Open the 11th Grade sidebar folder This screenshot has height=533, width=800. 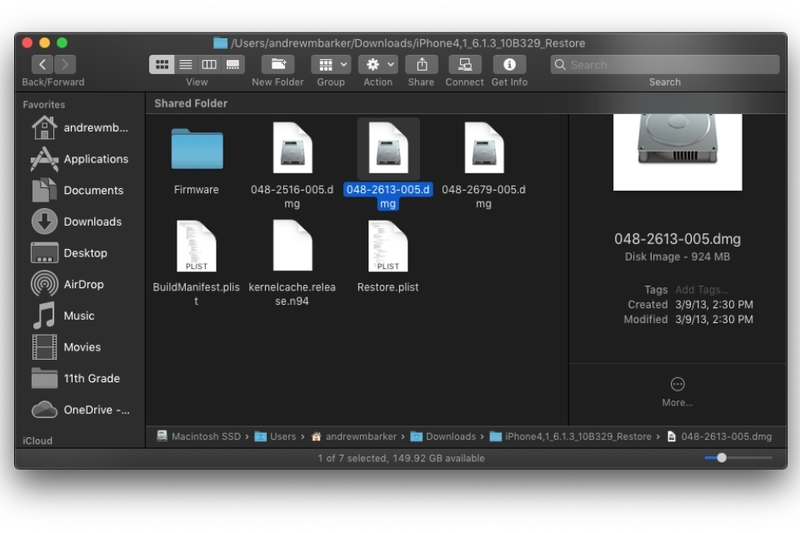[x=80, y=378]
